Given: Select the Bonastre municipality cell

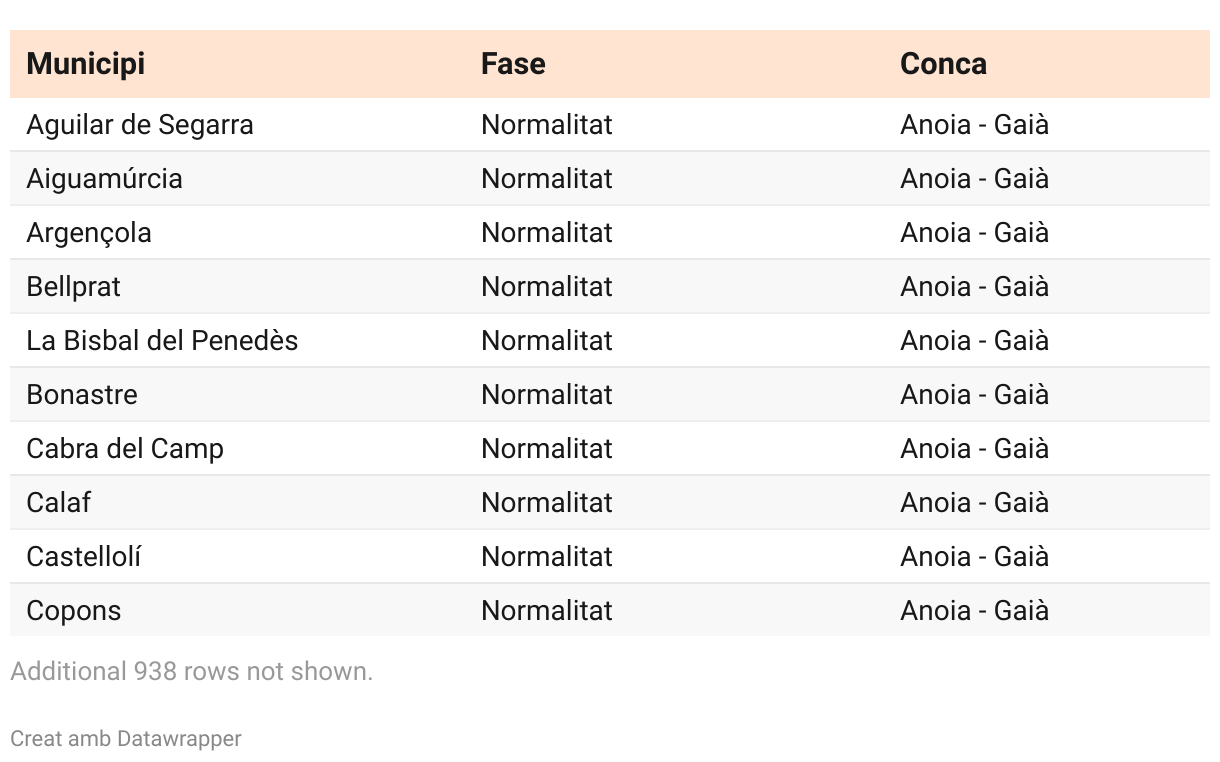Looking at the screenshot, I should (82, 395).
